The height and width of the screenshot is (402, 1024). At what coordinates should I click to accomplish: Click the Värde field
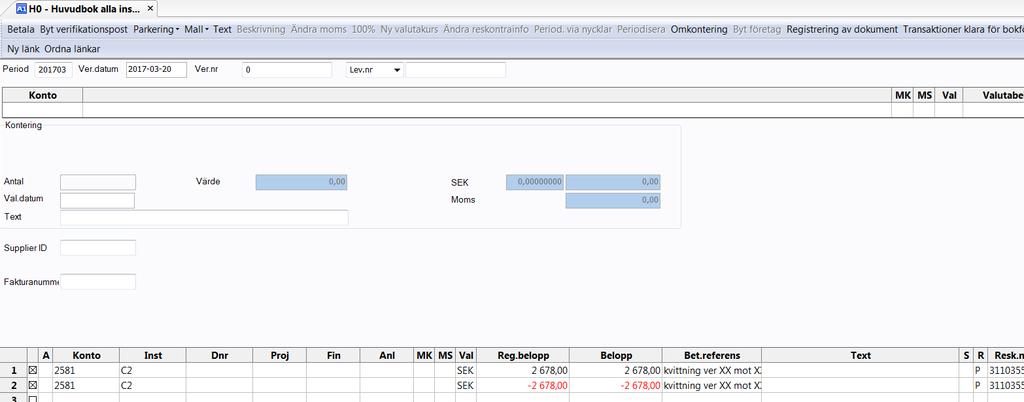pyautogui.click(x=301, y=182)
